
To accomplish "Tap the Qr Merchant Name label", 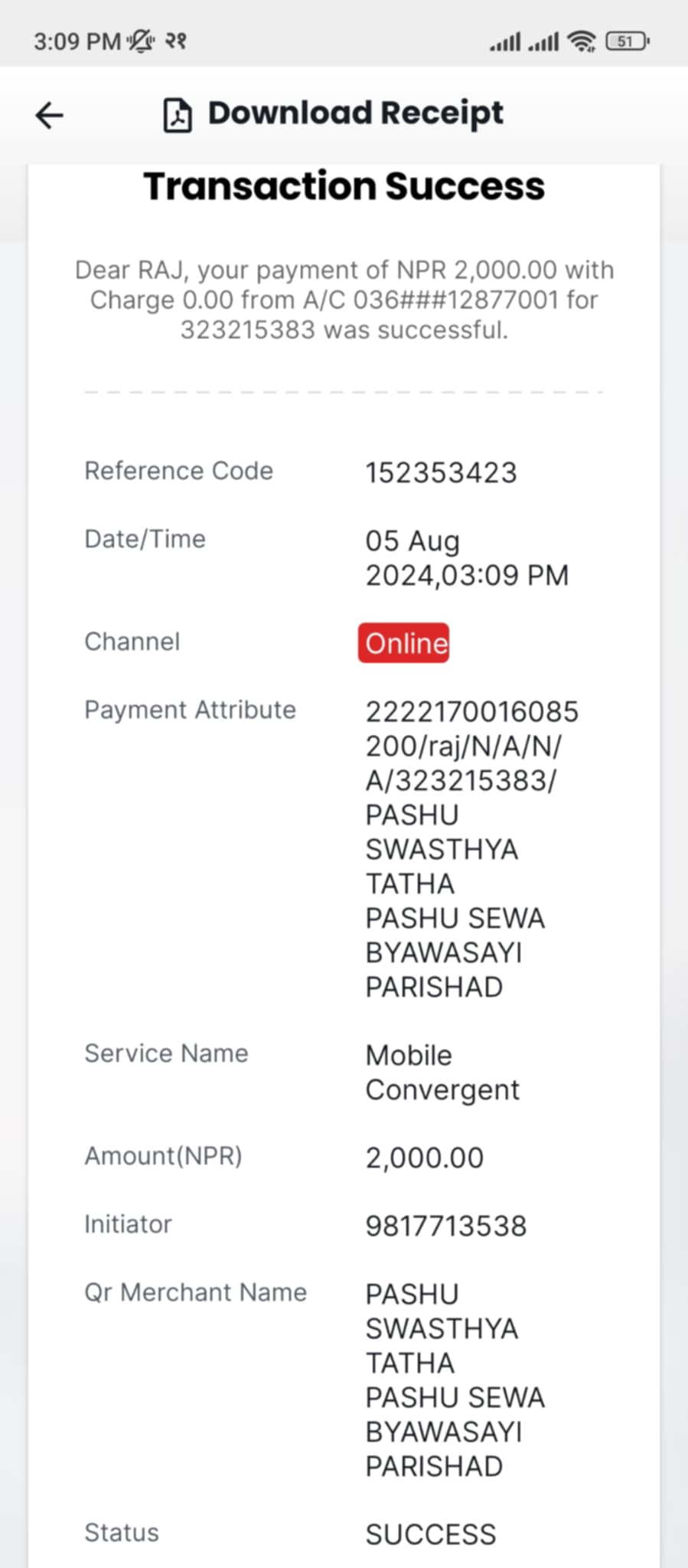I will (195, 1292).
